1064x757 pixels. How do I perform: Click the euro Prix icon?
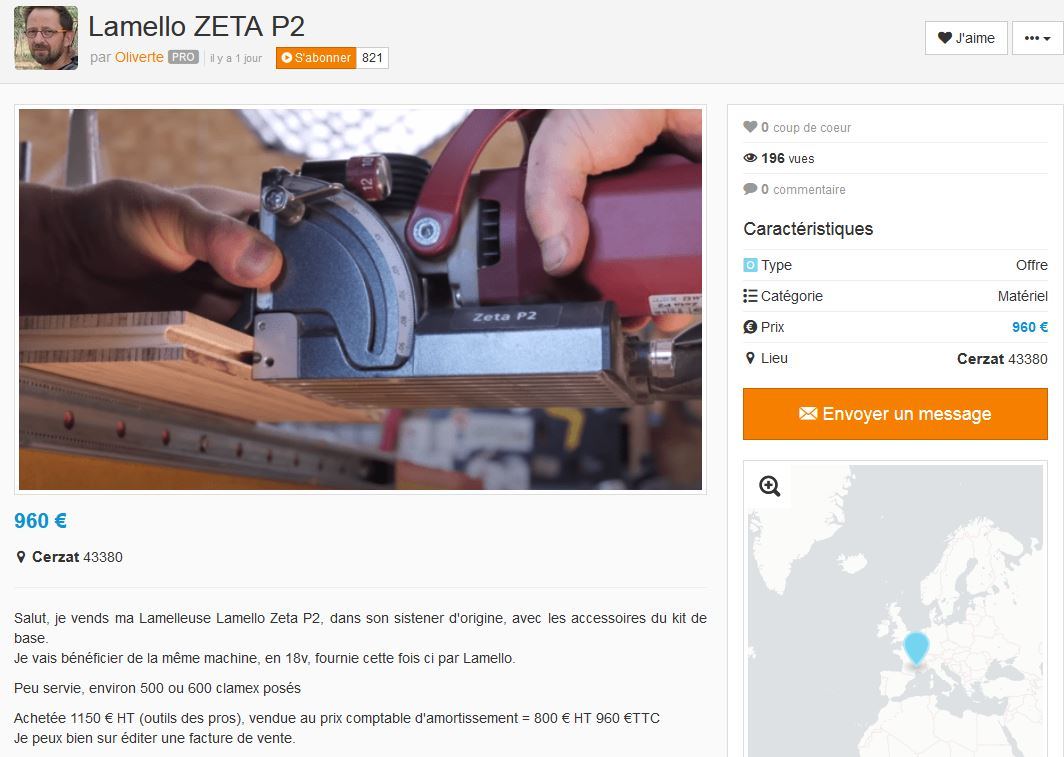click(x=750, y=327)
